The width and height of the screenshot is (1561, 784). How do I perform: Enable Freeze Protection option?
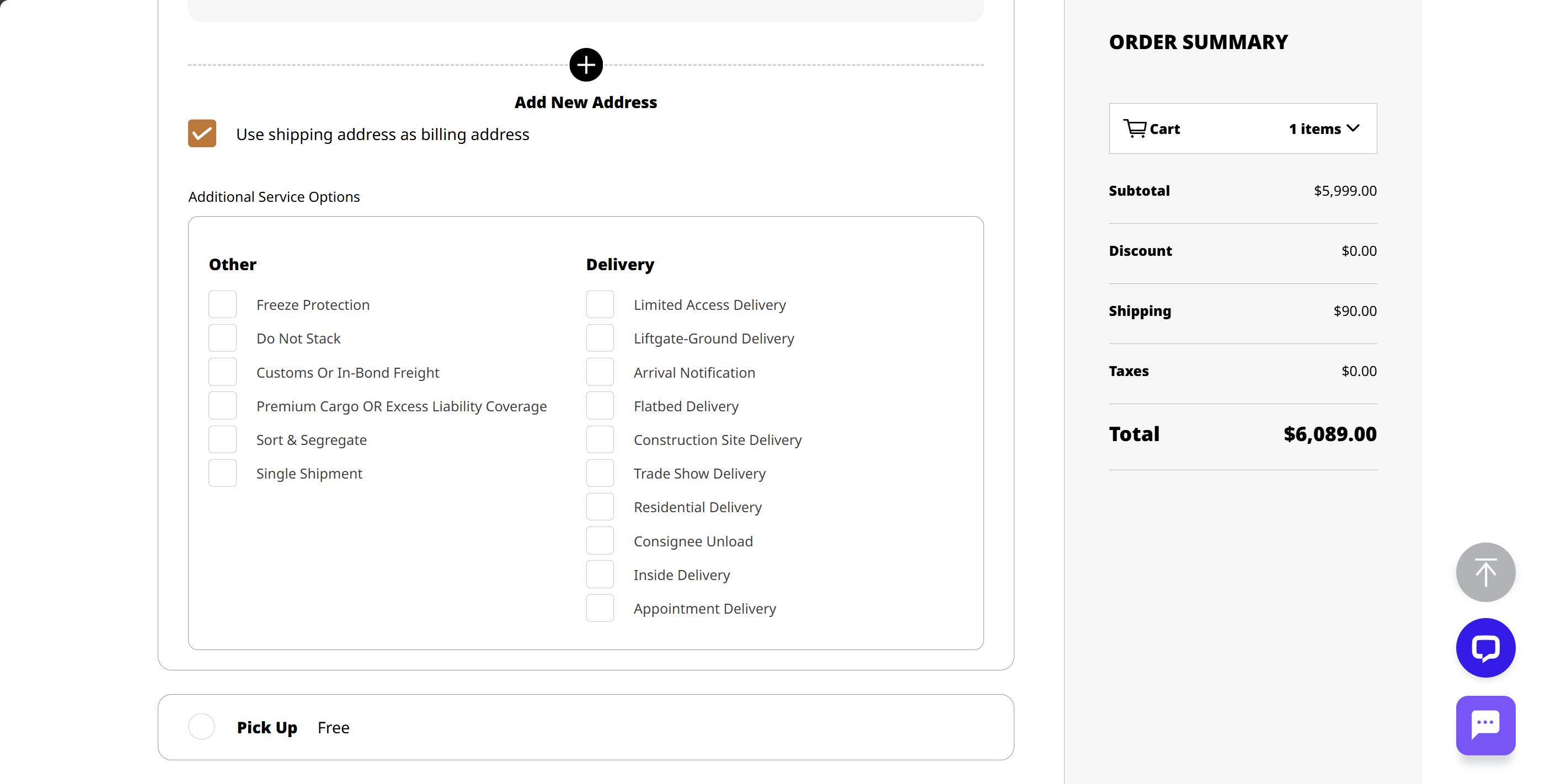(222, 304)
